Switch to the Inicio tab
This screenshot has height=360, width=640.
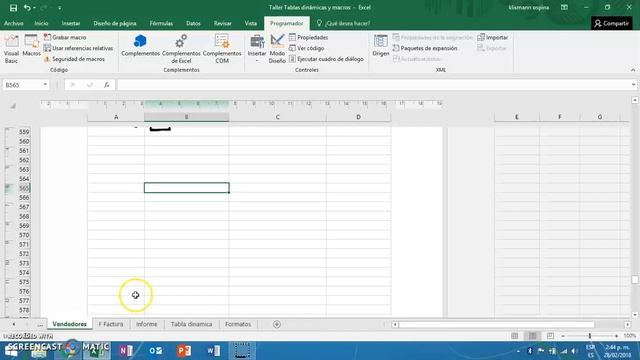click(x=41, y=24)
